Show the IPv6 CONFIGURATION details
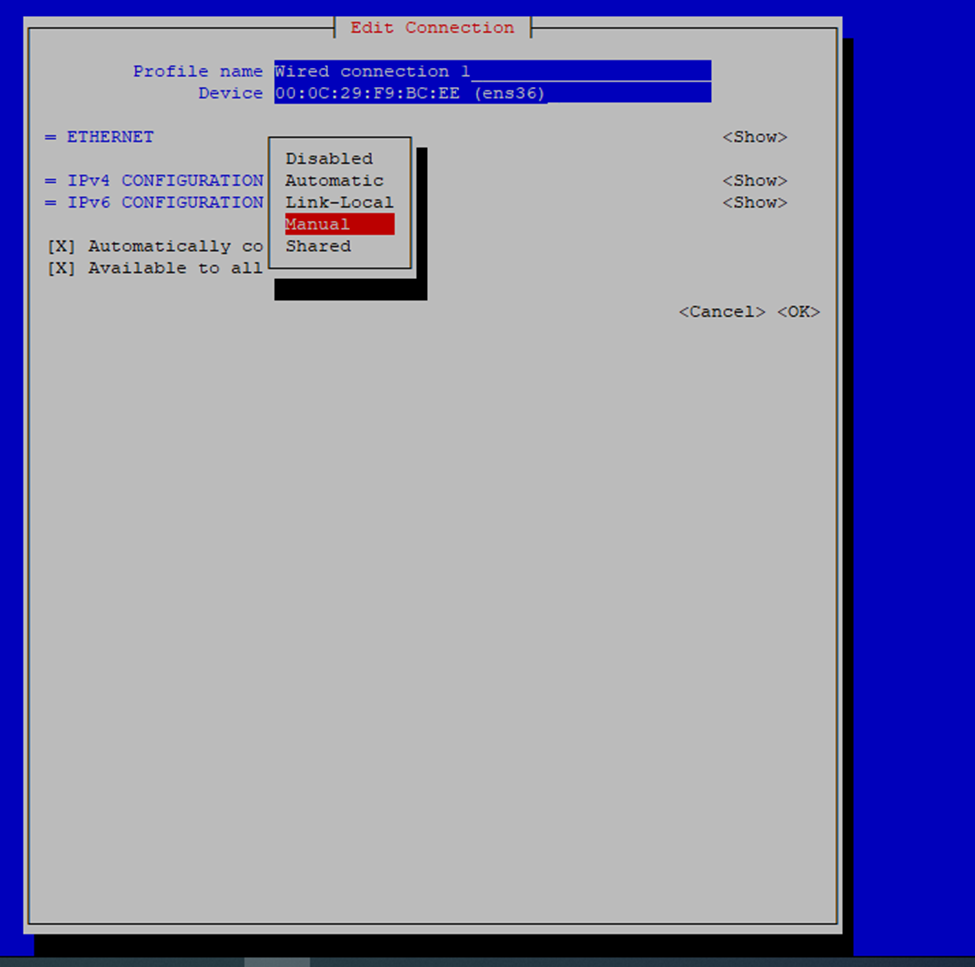This screenshot has height=967, width=975. click(x=754, y=203)
